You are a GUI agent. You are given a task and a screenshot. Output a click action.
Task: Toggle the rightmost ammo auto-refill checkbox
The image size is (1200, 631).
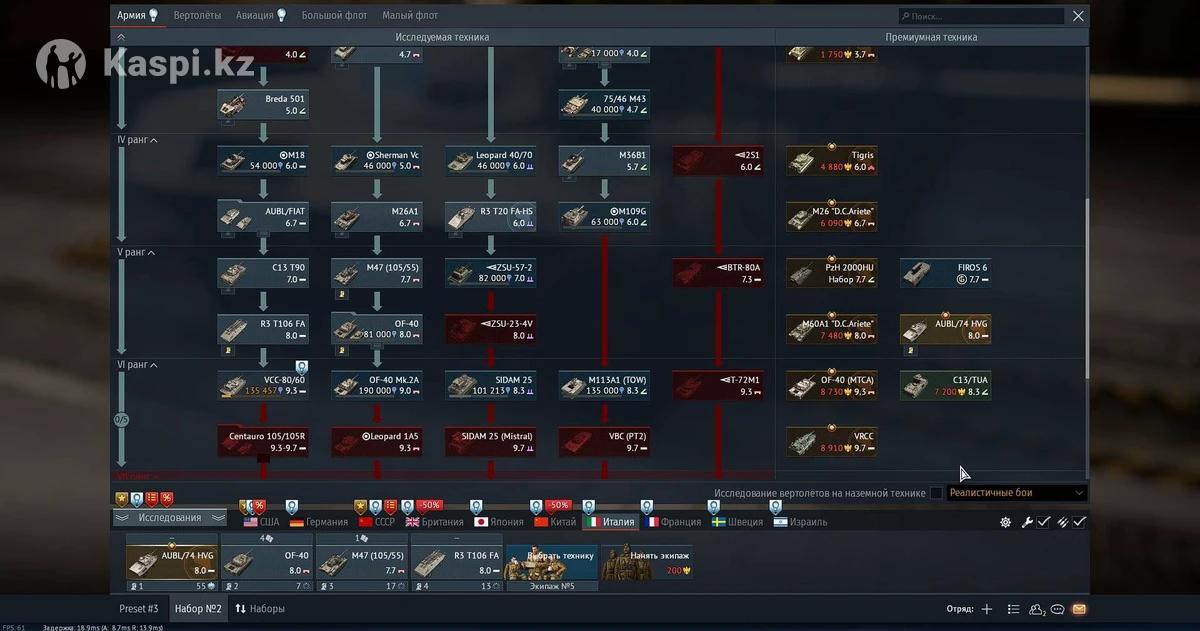click(1079, 522)
